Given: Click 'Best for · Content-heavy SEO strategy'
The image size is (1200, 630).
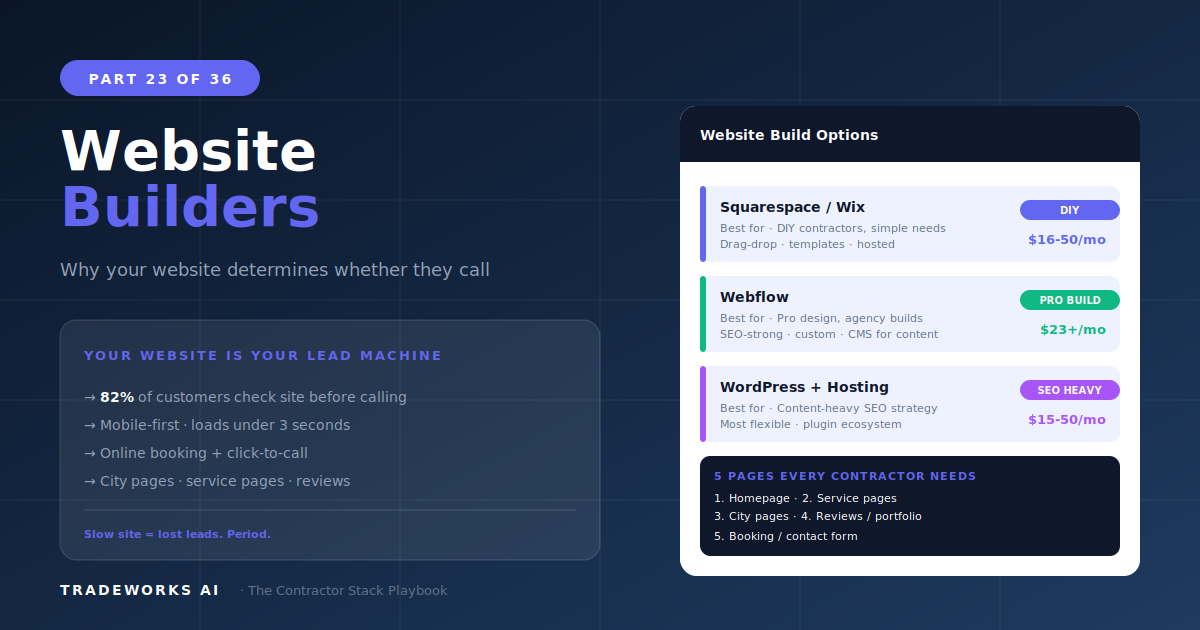Looking at the screenshot, I should click(x=829, y=408).
